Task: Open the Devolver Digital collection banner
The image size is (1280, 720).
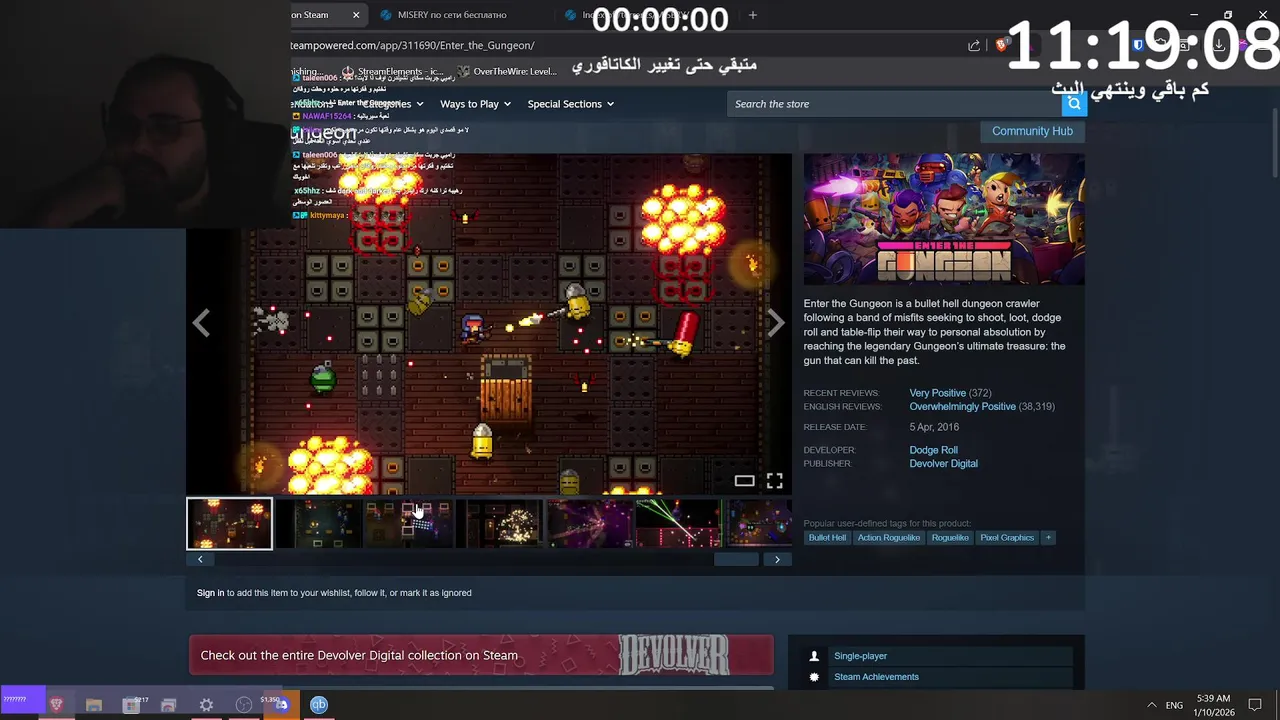Action: pyautogui.click(x=481, y=655)
